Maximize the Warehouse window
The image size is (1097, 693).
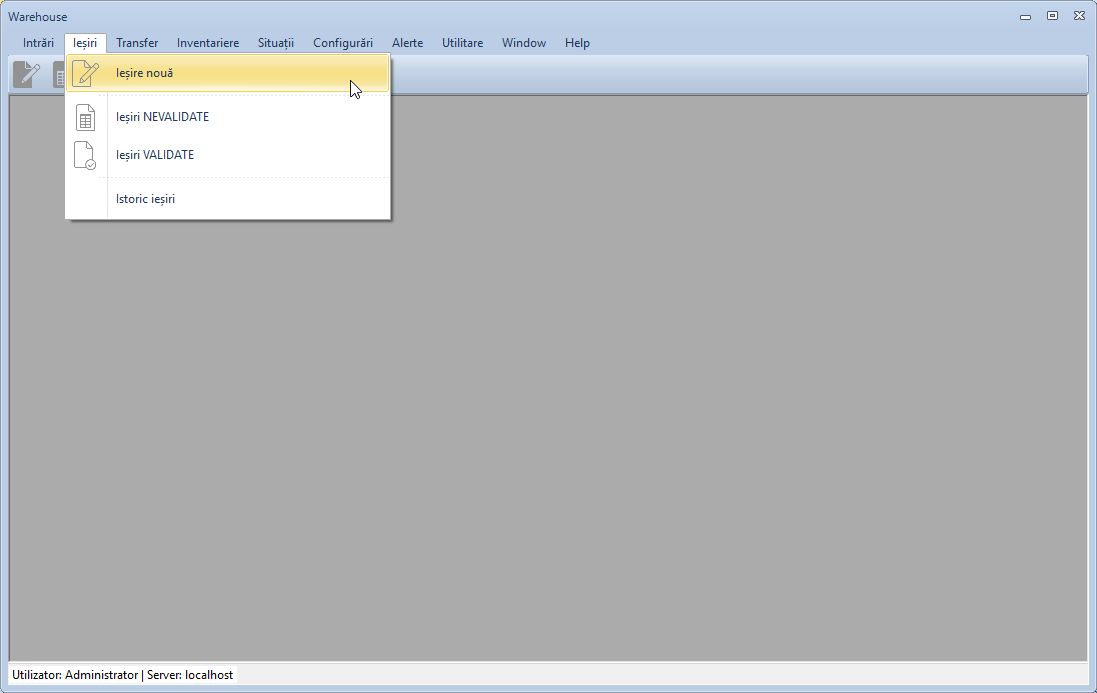point(1052,16)
